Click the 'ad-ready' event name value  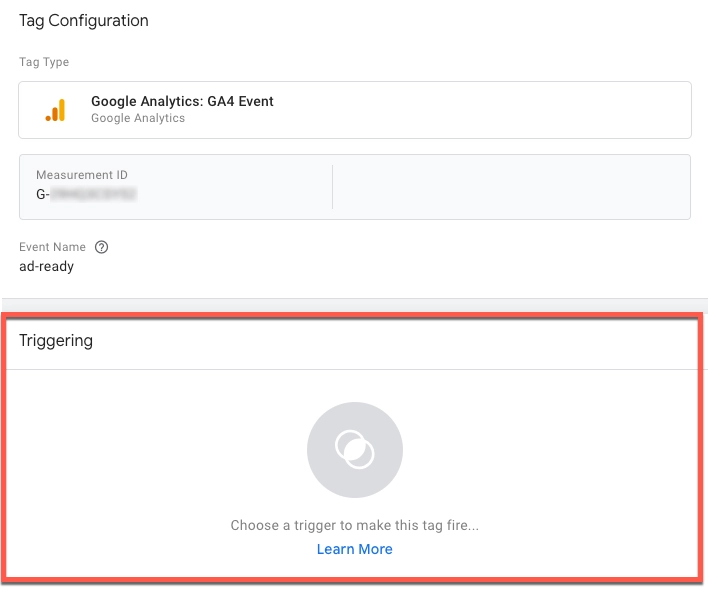(46, 267)
